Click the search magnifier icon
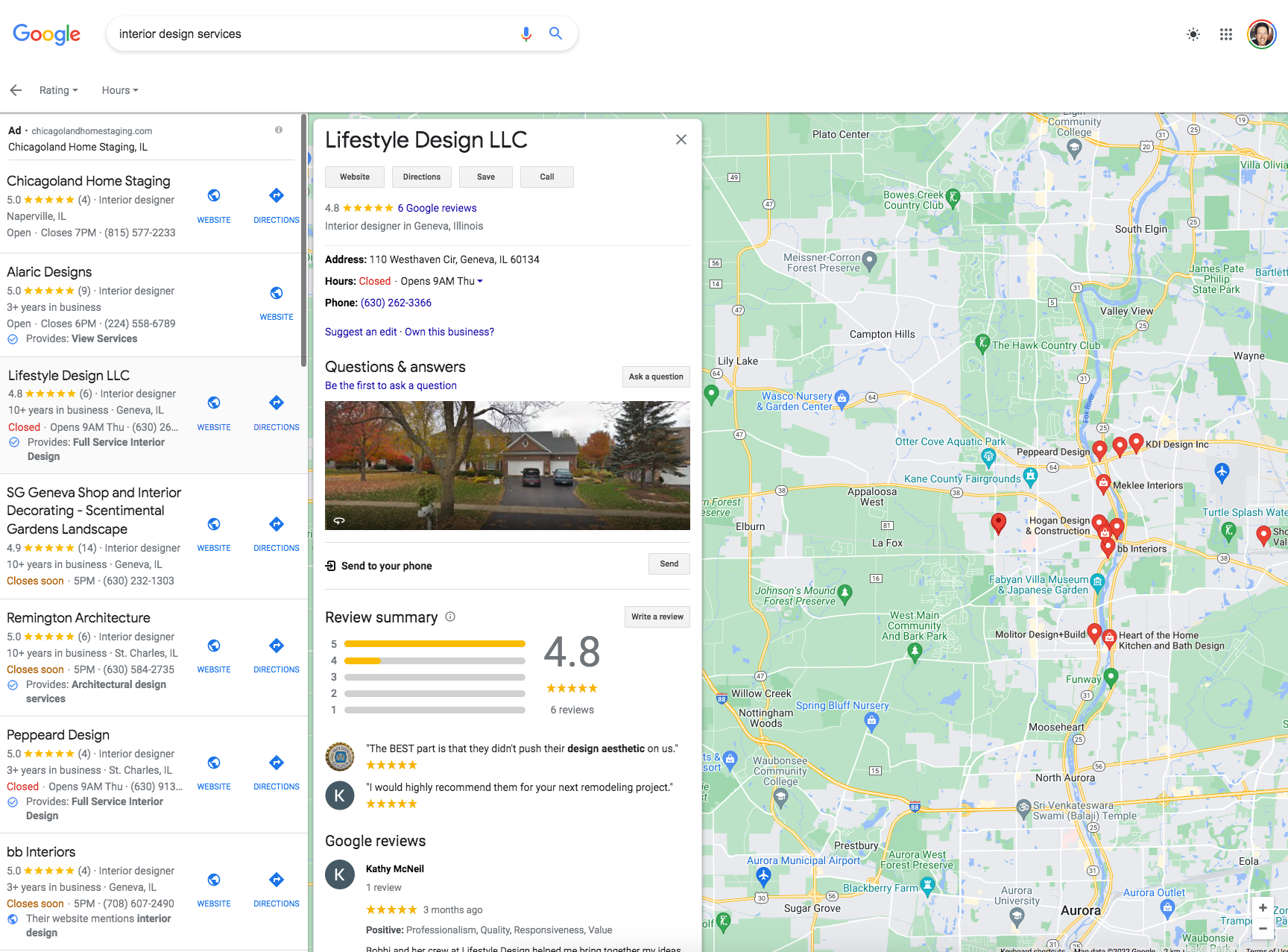The width and height of the screenshot is (1288, 952). point(555,34)
